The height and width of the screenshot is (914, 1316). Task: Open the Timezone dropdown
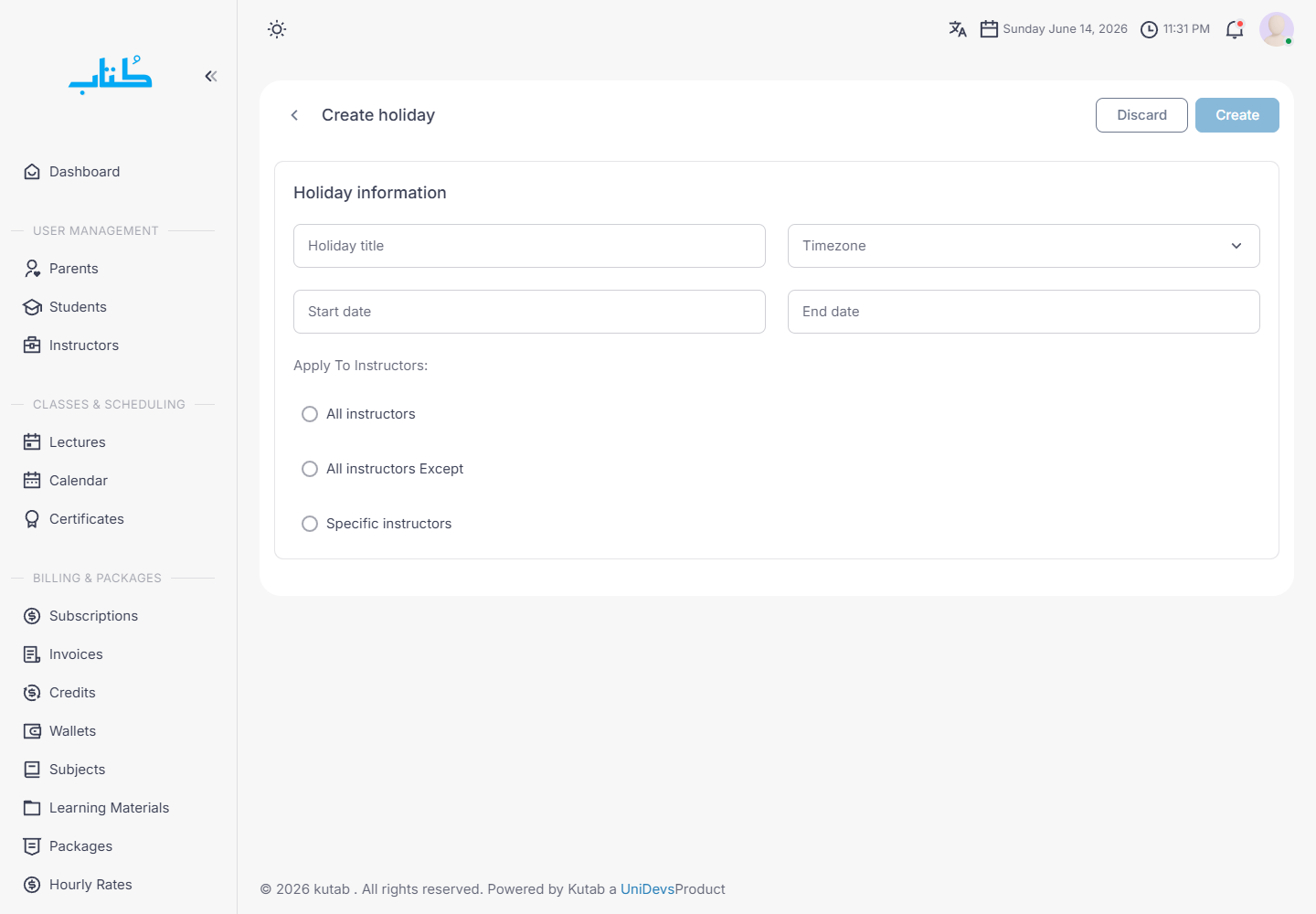coord(1024,246)
